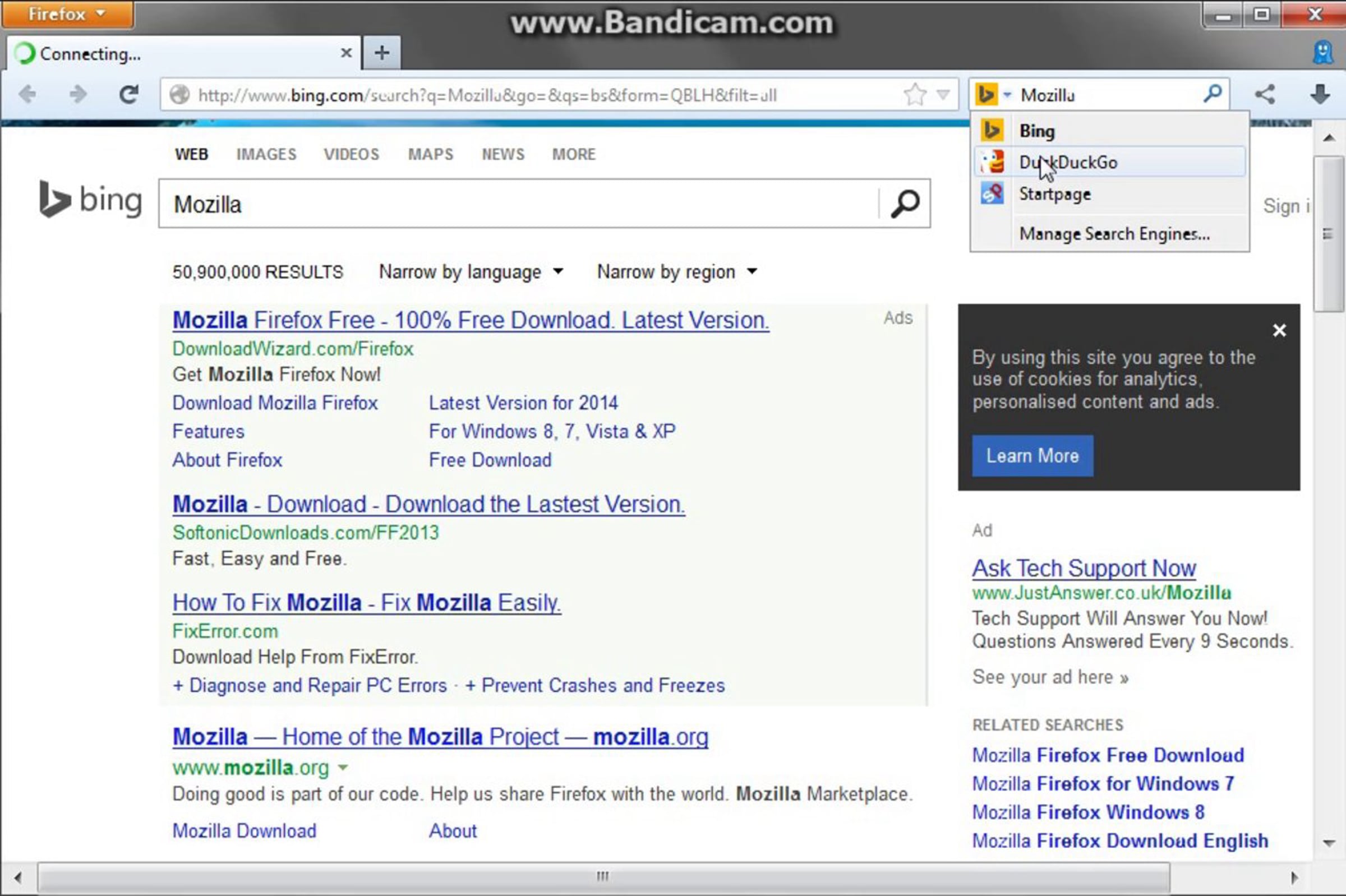Click About Firefox link
Viewport: 1346px width, 896px height.
pyautogui.click(x=228, y=460)
